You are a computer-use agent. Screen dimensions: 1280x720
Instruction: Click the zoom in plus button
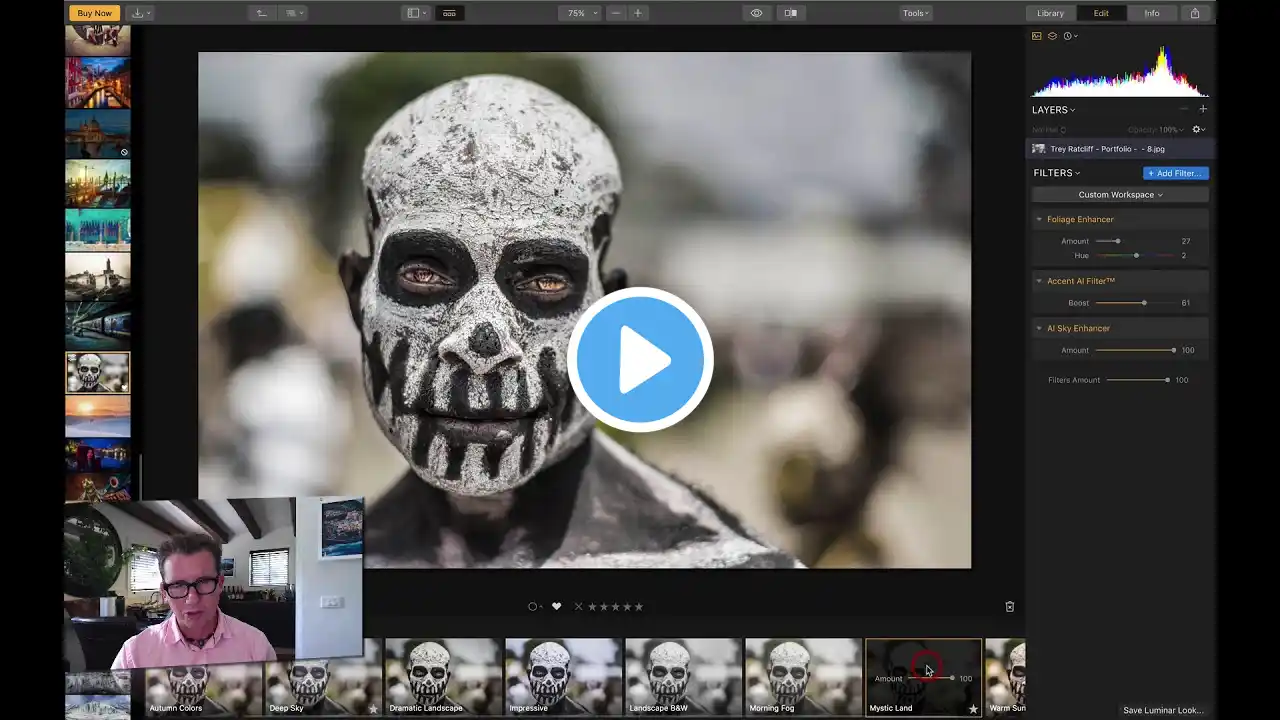pyautogui.click(x=638, y=13)
